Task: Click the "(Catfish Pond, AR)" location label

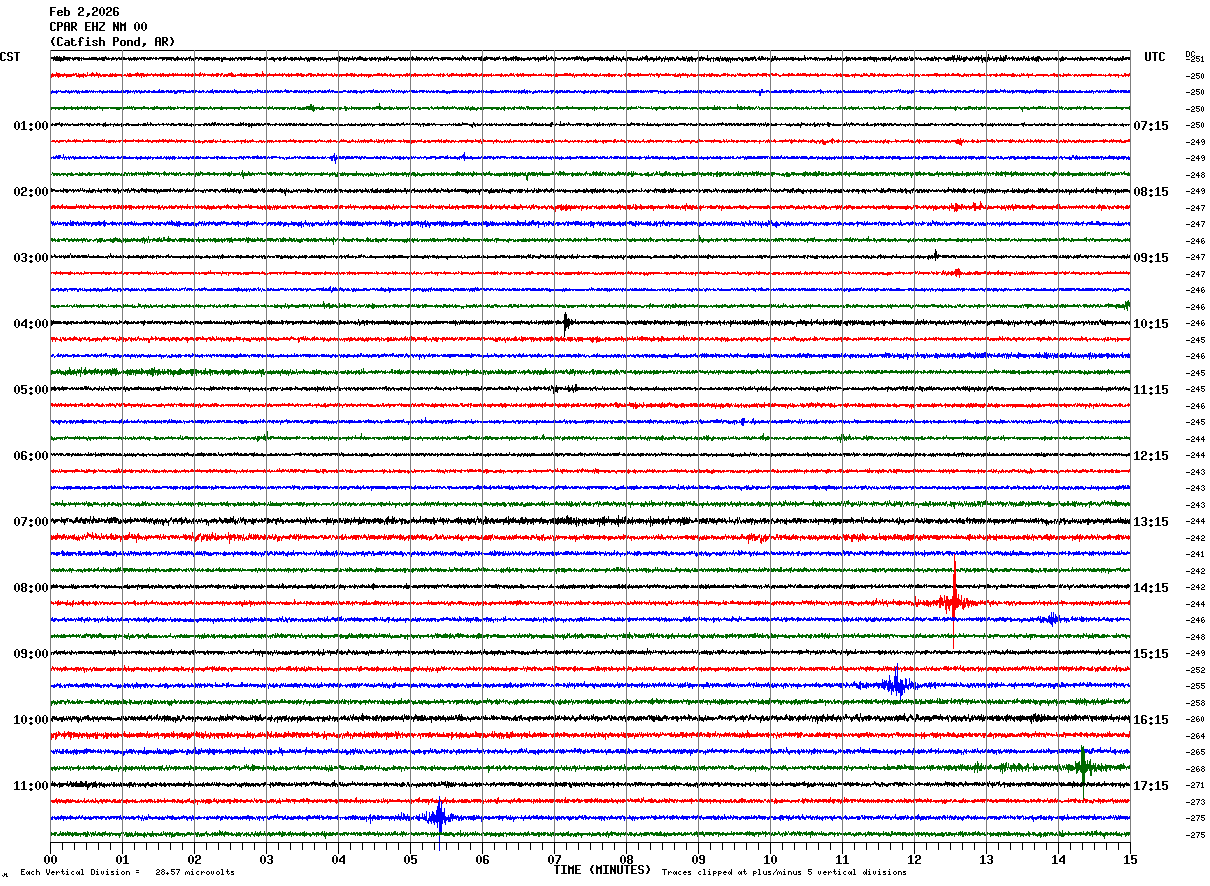Action: point(112,42)
